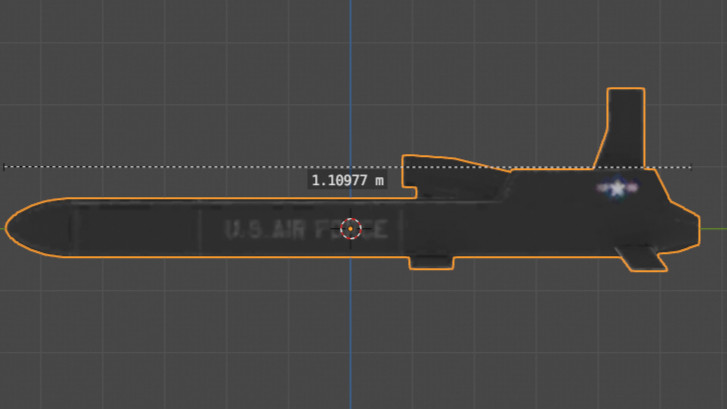Image resolution: width=727 pixels, height=409 pixels.
Task: Click the star insignia on the missile
Action: (x=617, y=188)
